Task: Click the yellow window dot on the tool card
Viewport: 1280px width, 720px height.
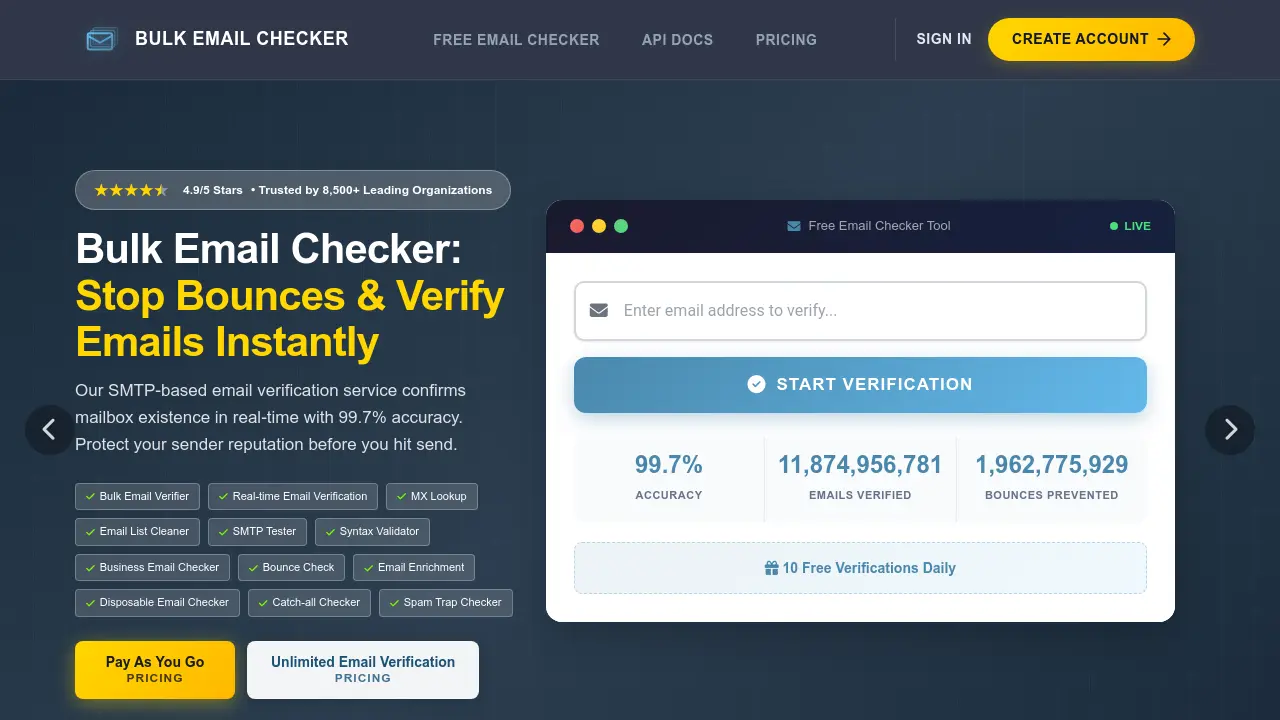Action: (x=599, y=226)
